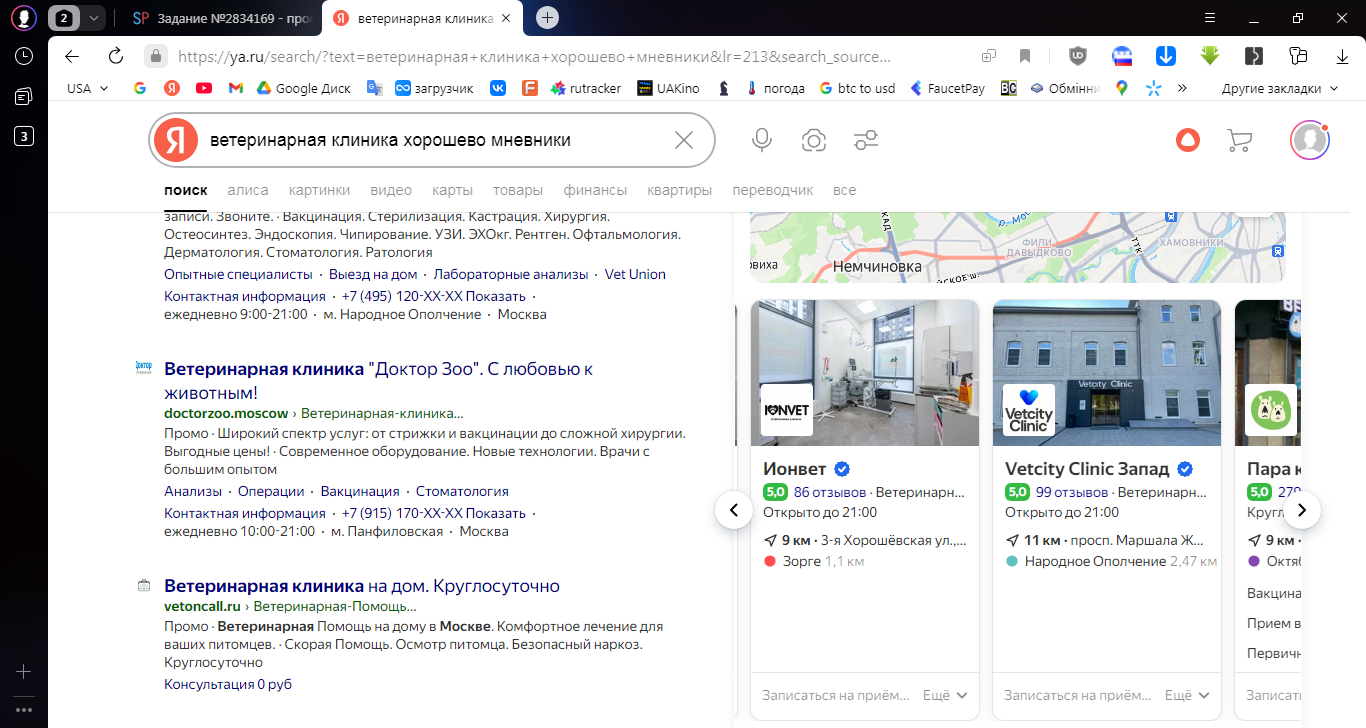The height and width of the screenshot is (728, 1366).
Task: Open the blue downloads arrow icon
Action: pos(1166,56)
